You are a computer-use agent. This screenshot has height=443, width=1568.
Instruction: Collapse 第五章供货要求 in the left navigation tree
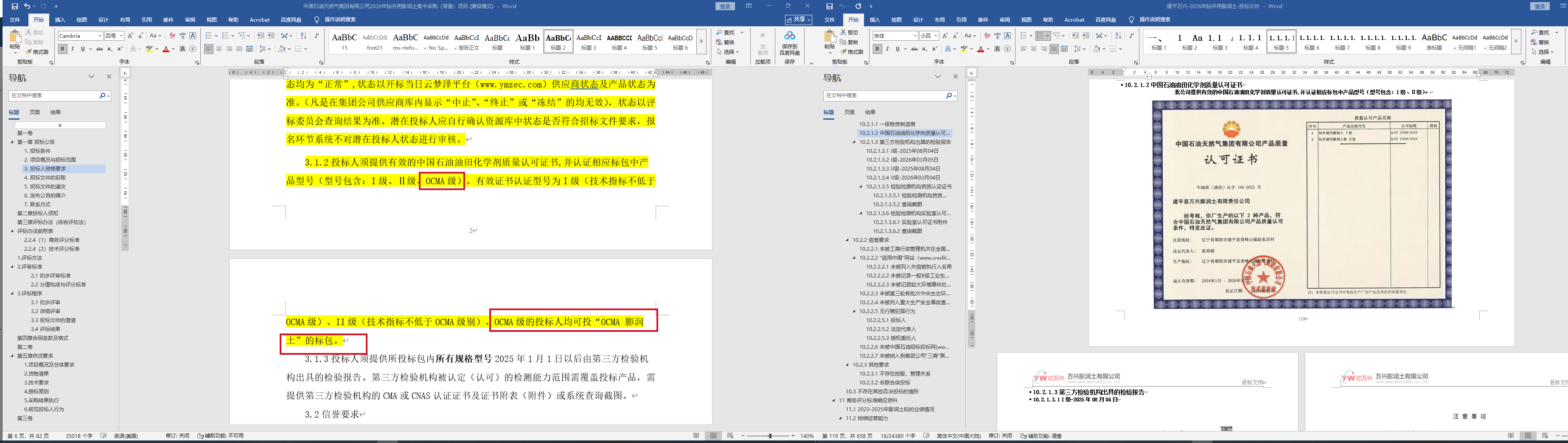point(12,356)
